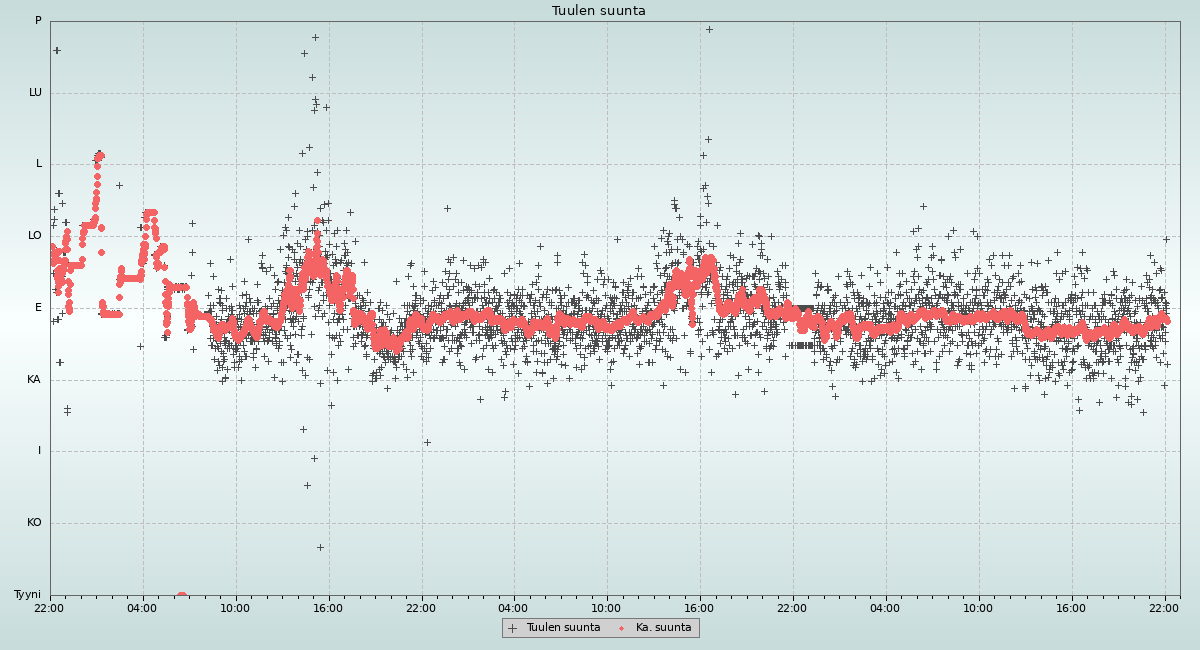Click the red data point on the Tyyni baseline

tap(182, 596)
